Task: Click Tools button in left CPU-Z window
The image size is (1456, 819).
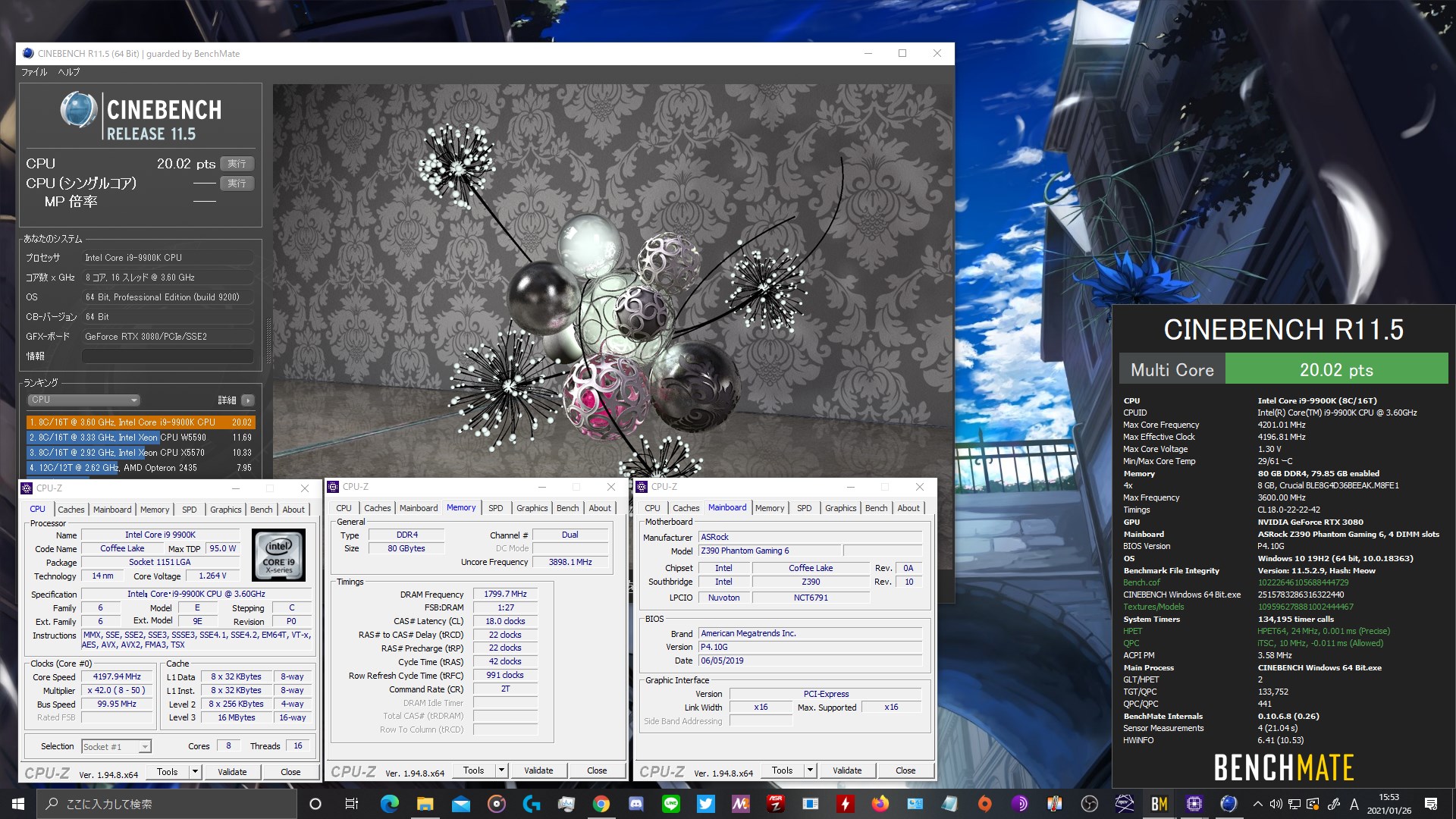Action: (168, 772)
